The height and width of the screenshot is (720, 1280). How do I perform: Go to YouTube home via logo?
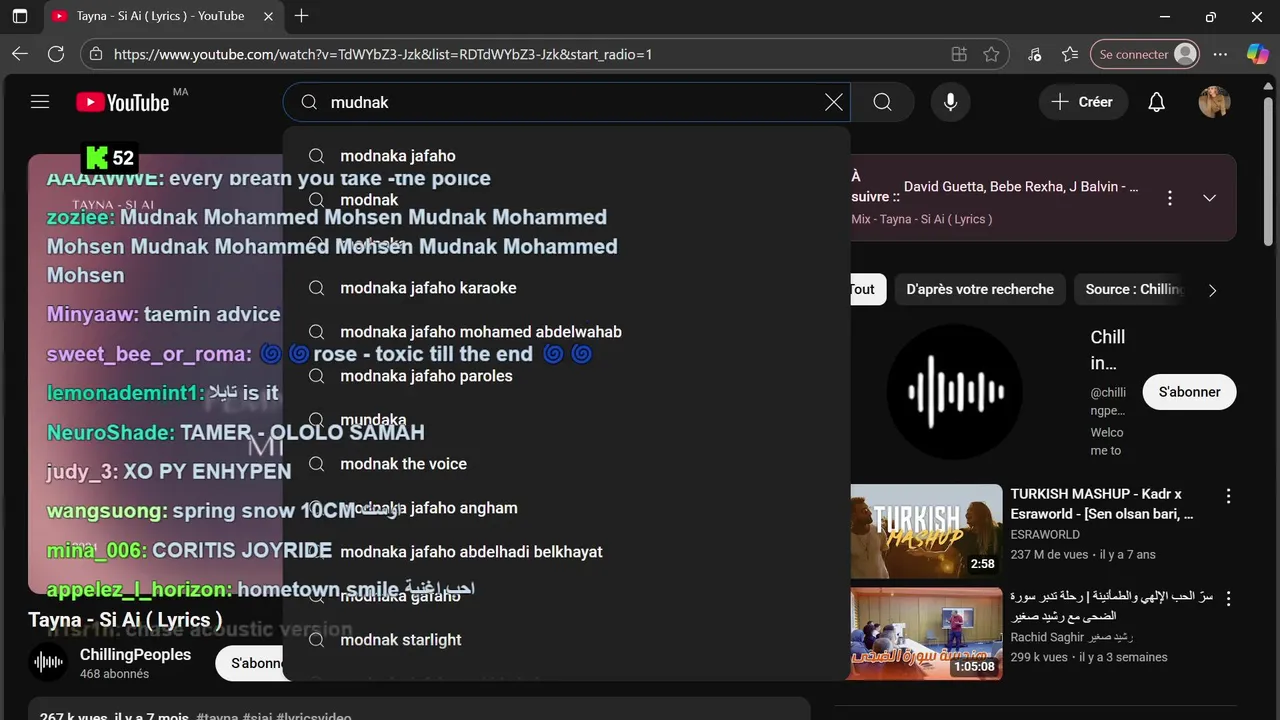tap(123, 102)
